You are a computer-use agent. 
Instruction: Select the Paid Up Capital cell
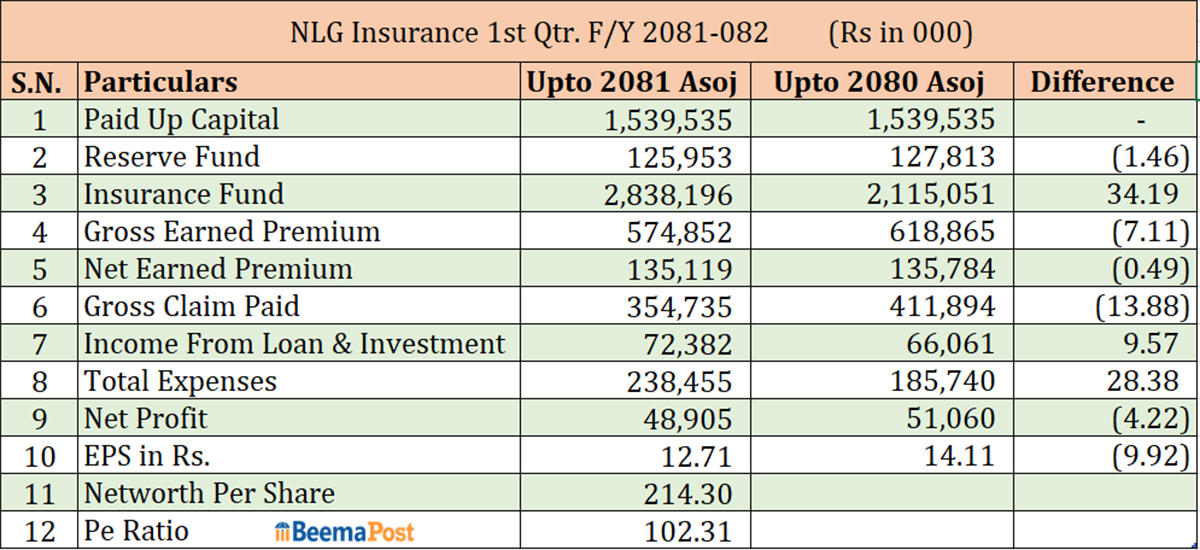click(x=181, y=120)
